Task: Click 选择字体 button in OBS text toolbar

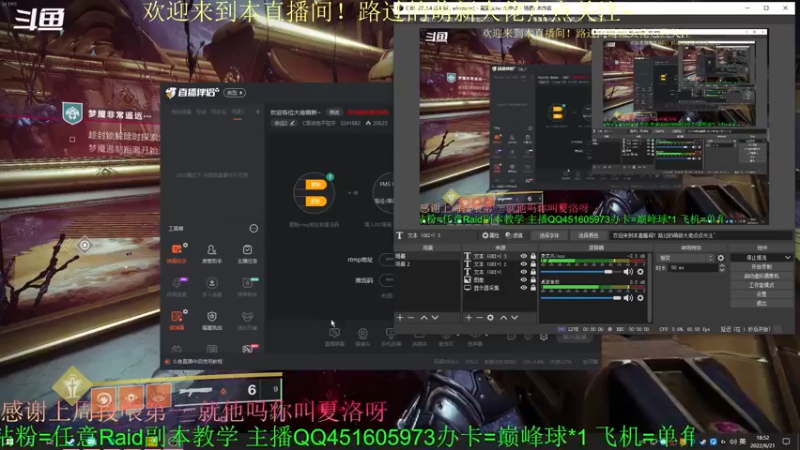Action: click(549, 235)
